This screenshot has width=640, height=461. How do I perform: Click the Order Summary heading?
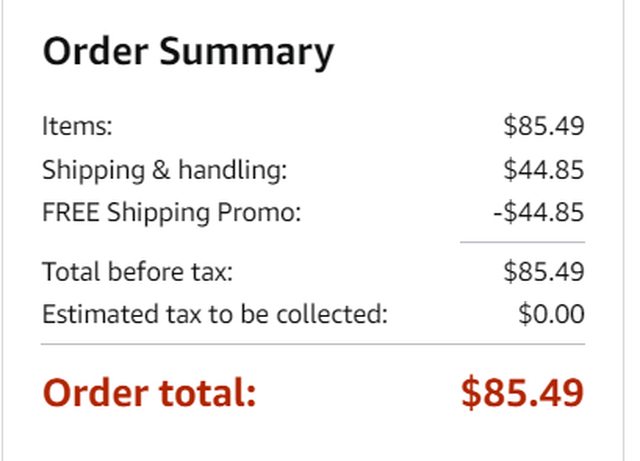188,51
